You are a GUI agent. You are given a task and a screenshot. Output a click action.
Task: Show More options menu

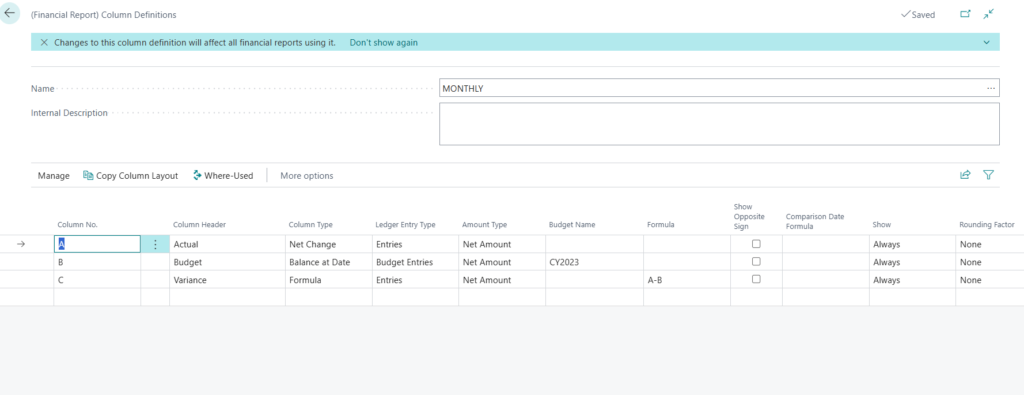(x=307, y=176)
